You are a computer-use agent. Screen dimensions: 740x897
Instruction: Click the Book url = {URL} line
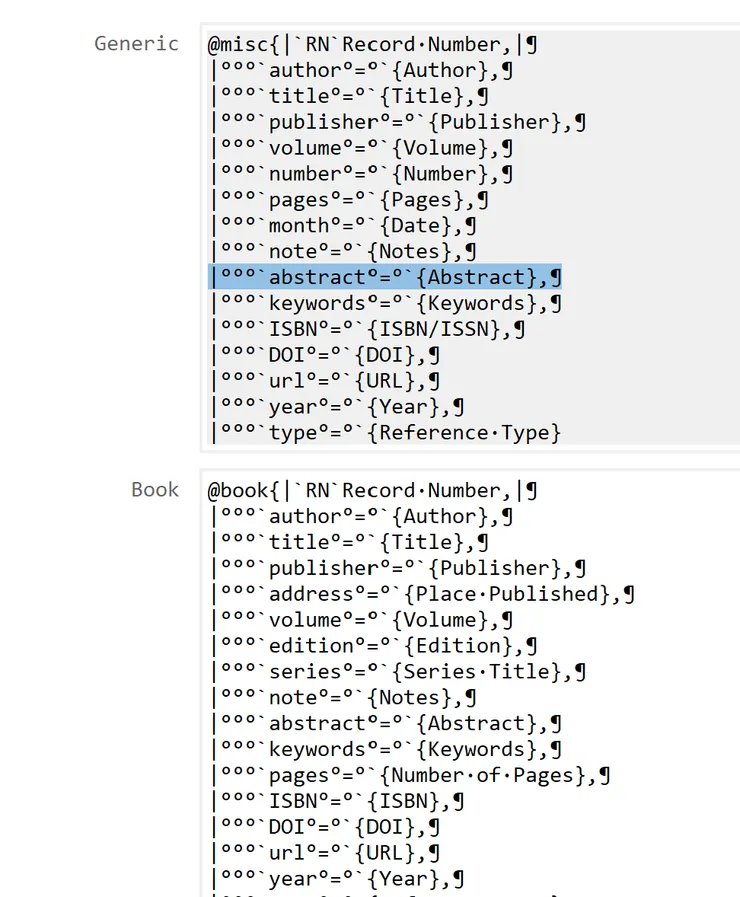pos(325,854)
